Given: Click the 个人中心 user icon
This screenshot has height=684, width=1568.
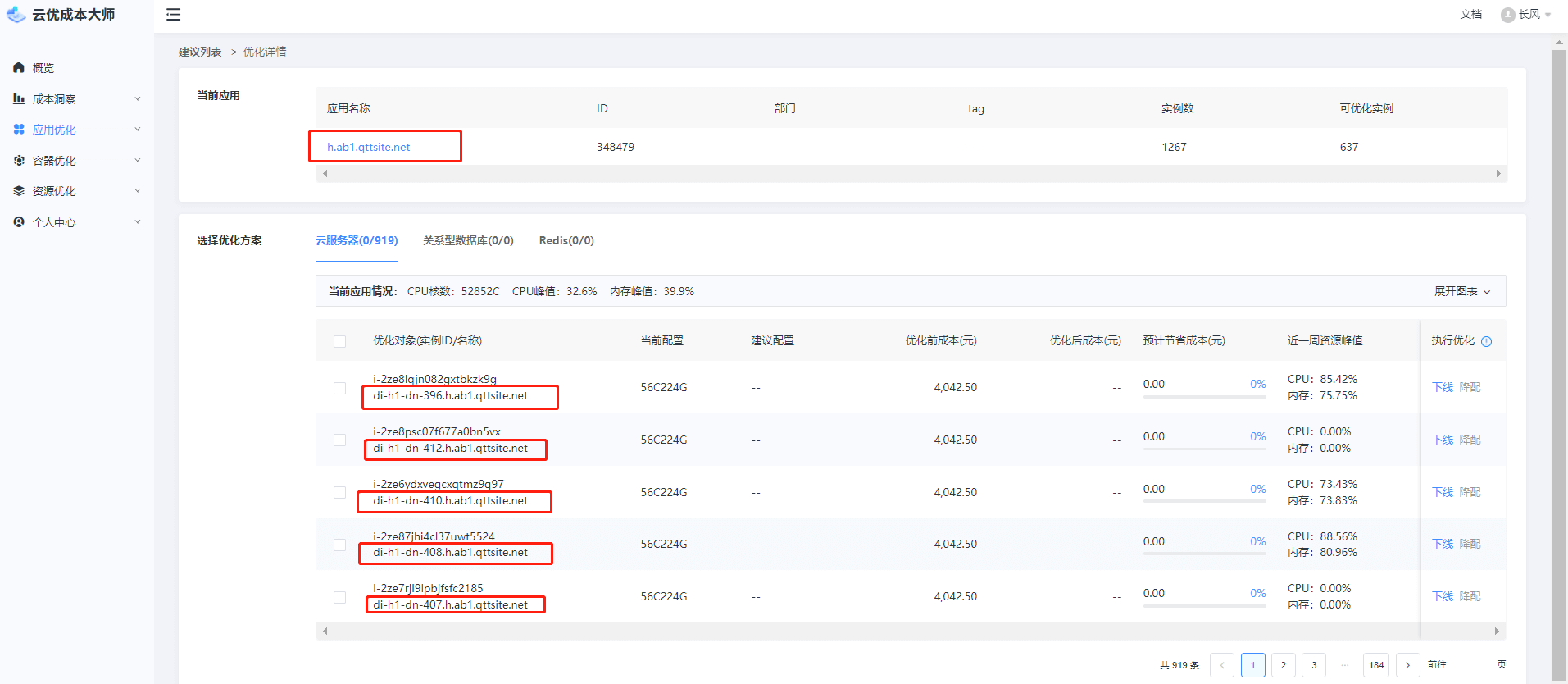Looking at the screenshot, I should 19,222.
